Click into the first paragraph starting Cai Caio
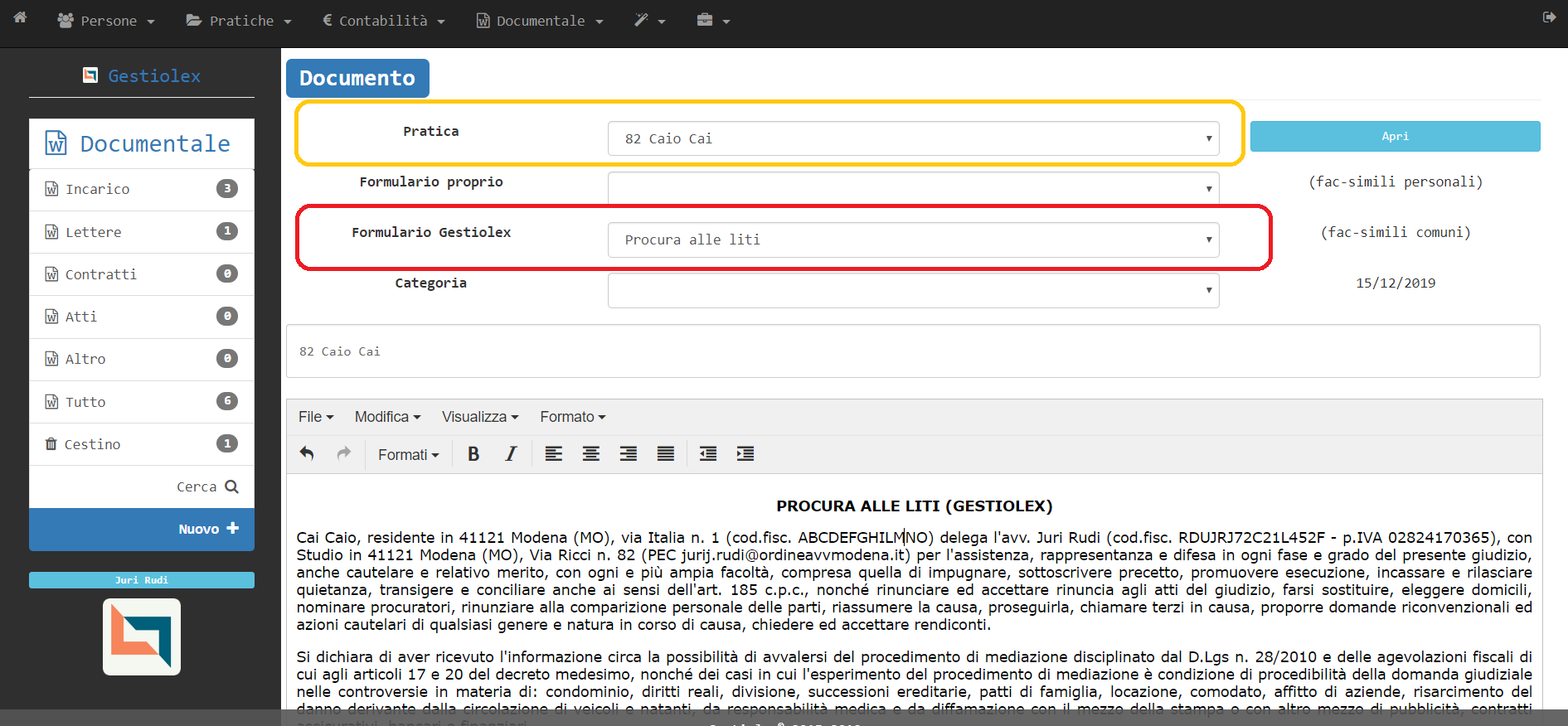 point(914,581)
